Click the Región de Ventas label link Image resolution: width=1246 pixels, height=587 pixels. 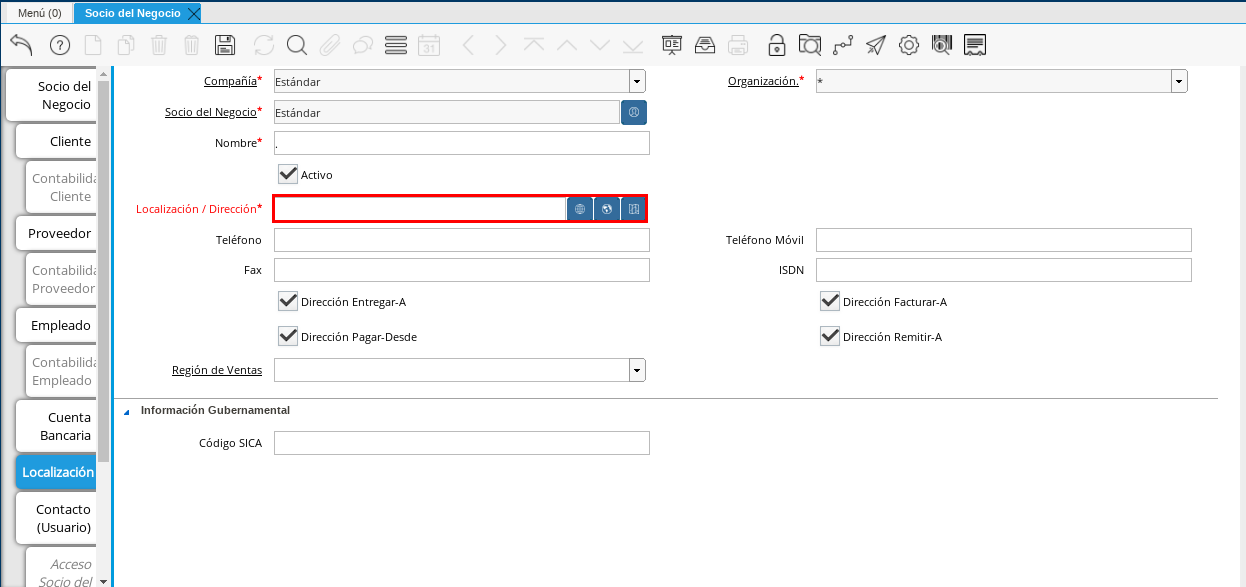(217, 370)
